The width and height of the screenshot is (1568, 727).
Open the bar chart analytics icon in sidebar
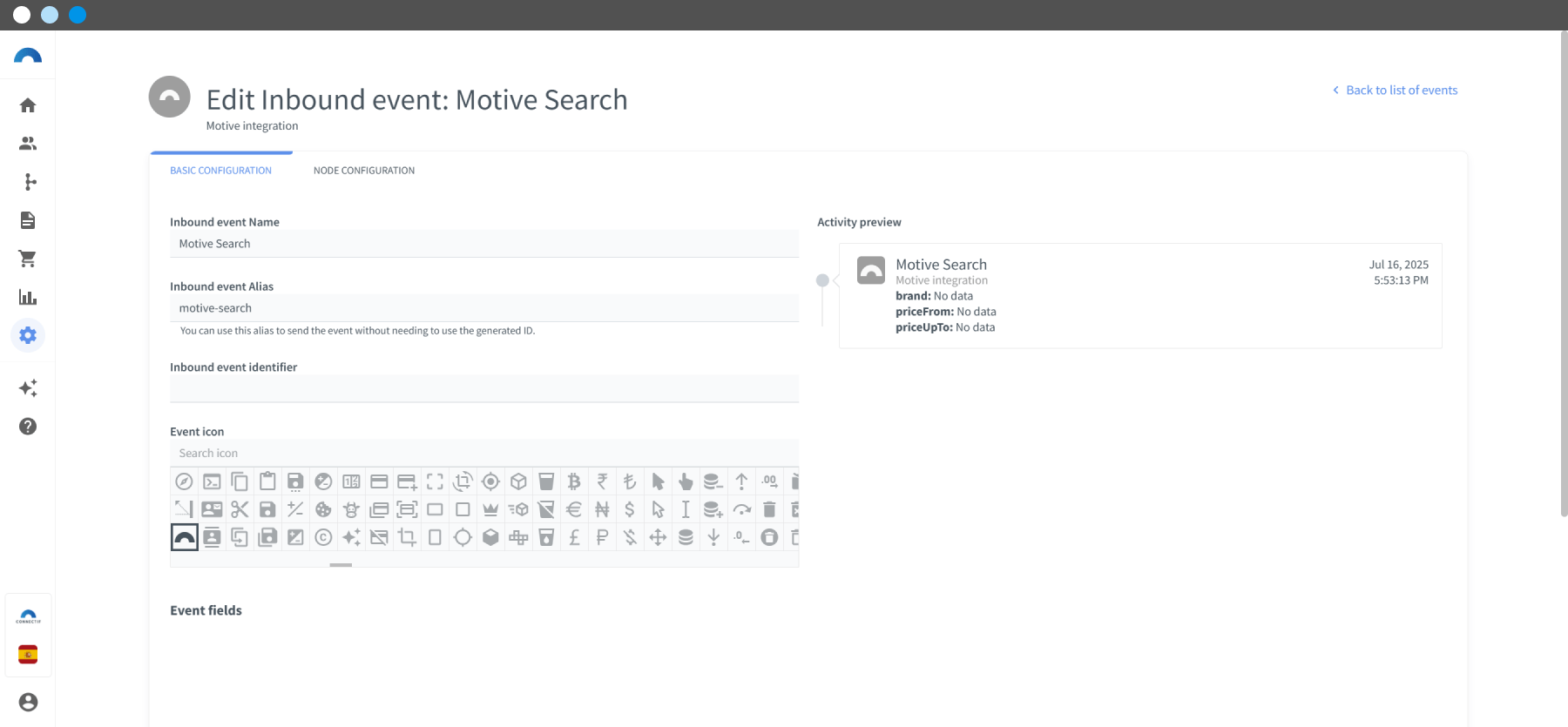coord(28,297)
